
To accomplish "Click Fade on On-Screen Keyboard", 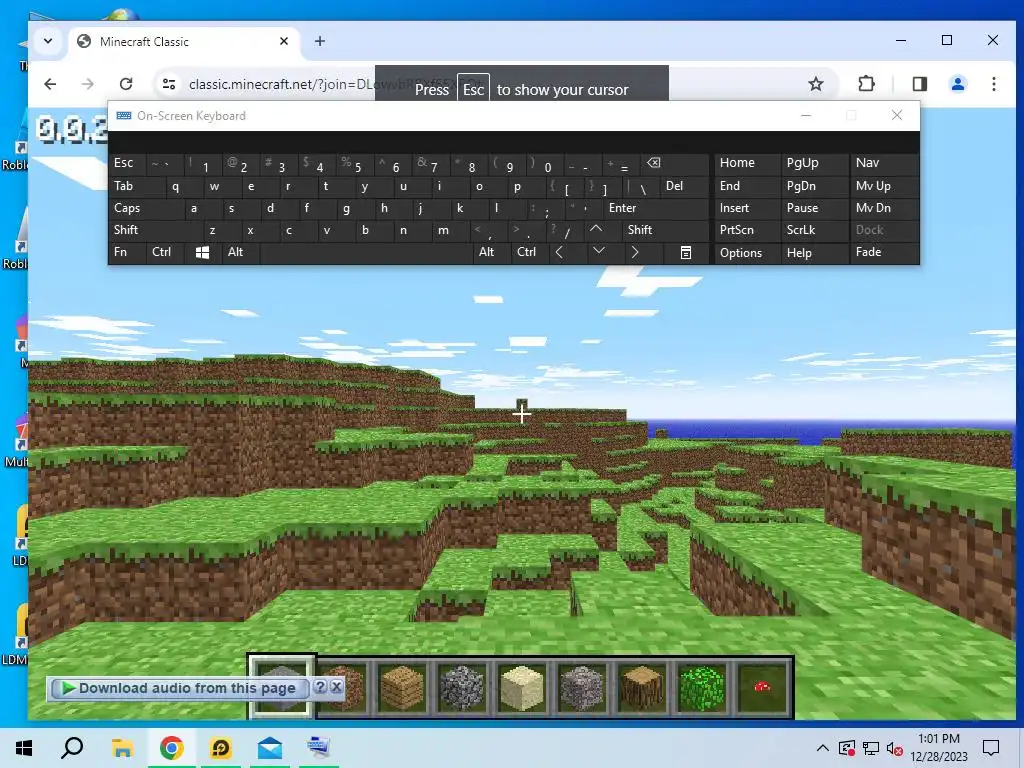I will click(x=883, y=252).
